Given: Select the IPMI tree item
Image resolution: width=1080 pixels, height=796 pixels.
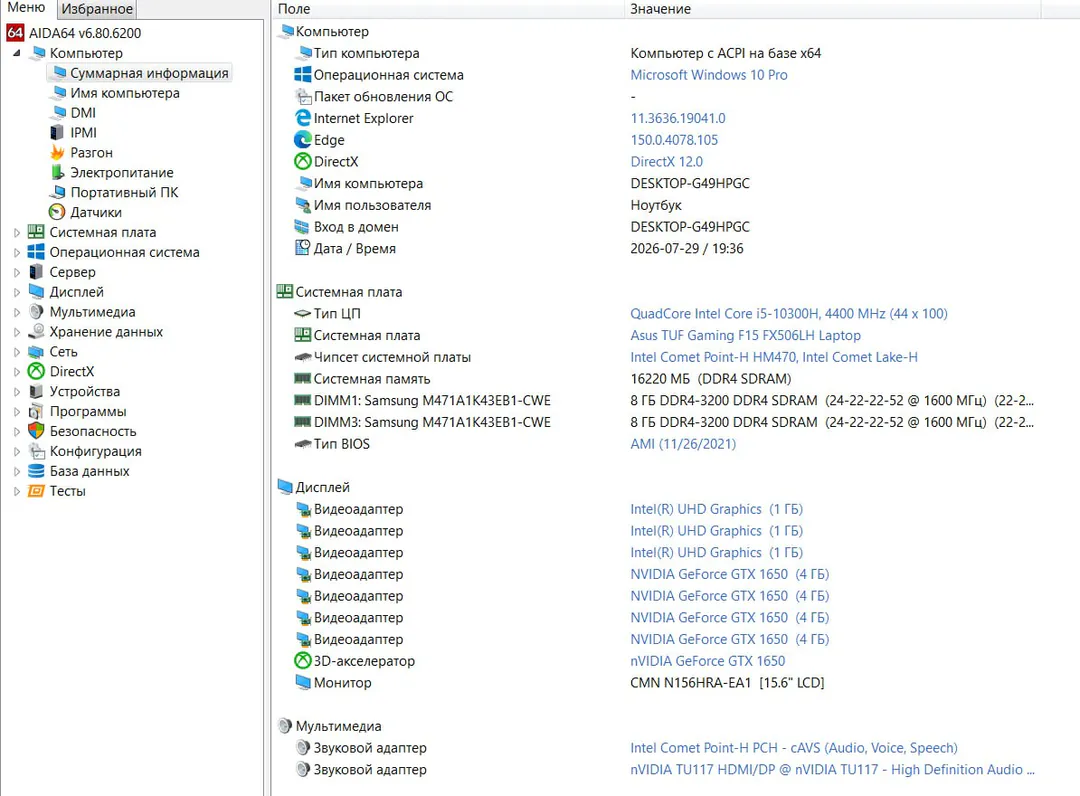Looking at the screenshot, I should point(83,132).
